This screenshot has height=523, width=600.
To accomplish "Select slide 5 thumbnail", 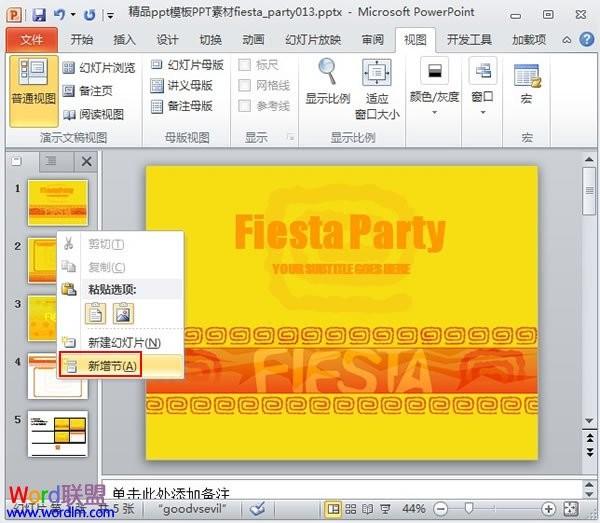I will pos(58,434).
